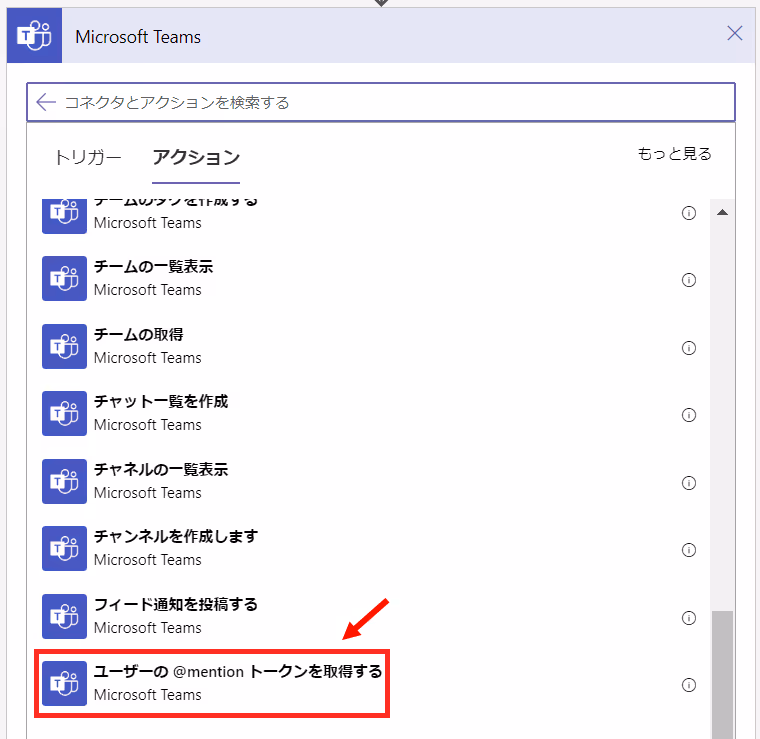Click Teams icon beside チームの一覧表示
This screenshot has height=739, width=760.
click(x=64, y=279)
